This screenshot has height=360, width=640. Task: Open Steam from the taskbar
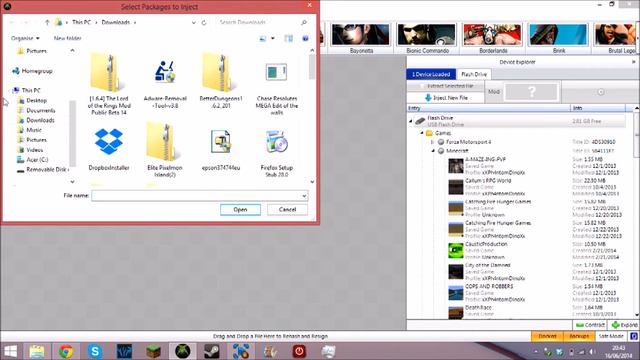point(211,351)
